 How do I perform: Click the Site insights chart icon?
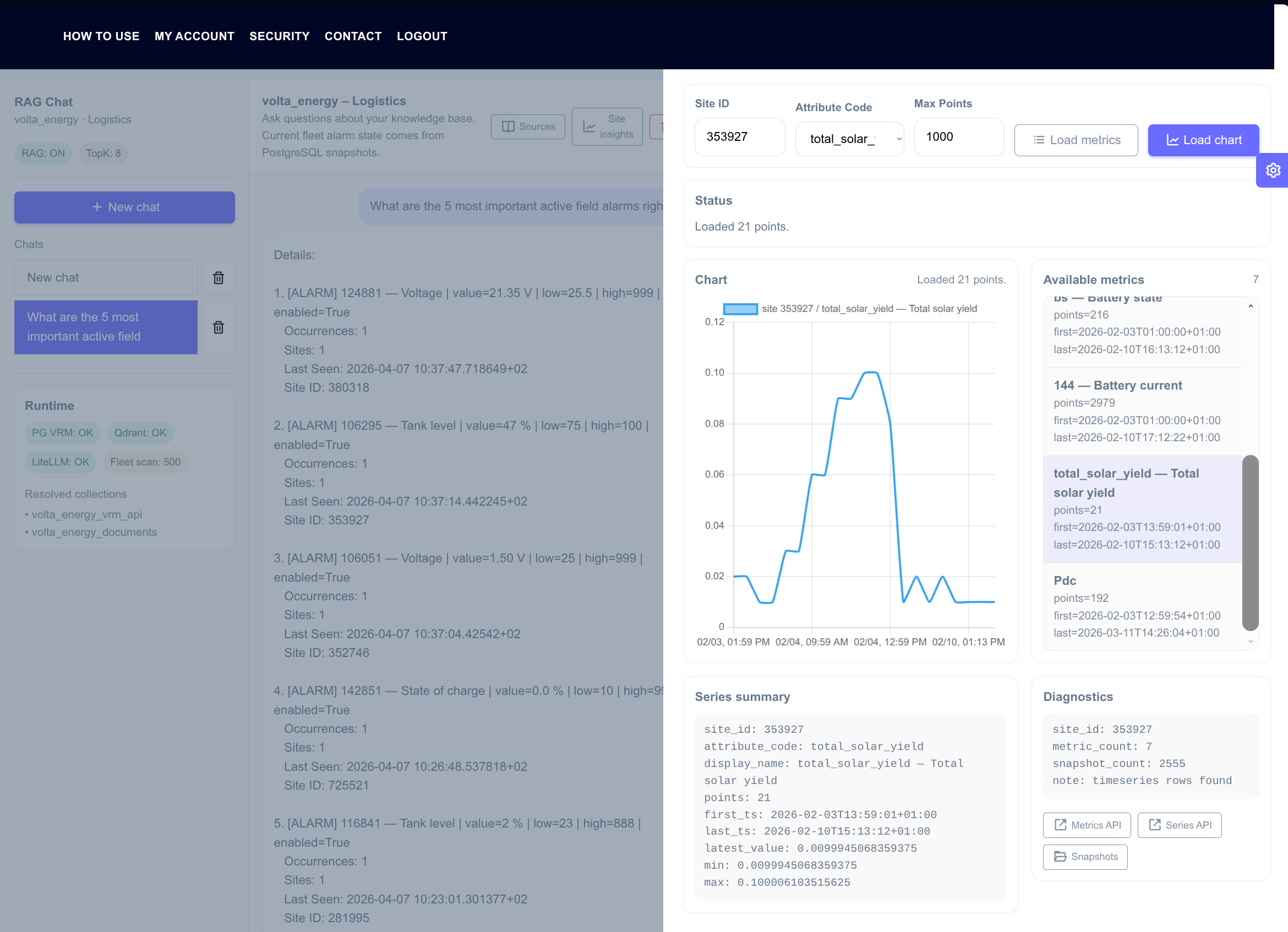(x=589, y=126)
